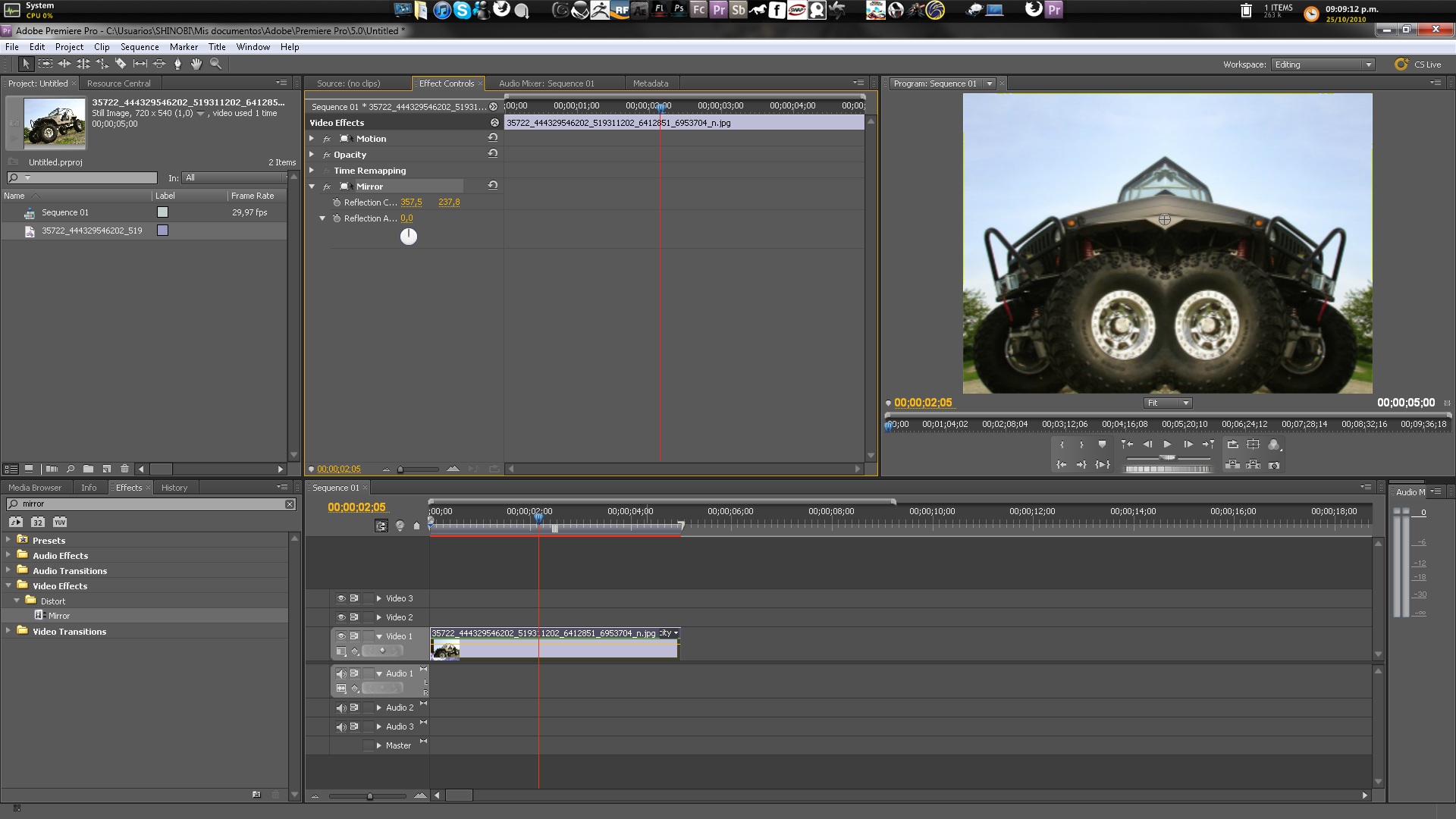
Task: Select the Ripple Edit tool
Action: coord(64,64)
